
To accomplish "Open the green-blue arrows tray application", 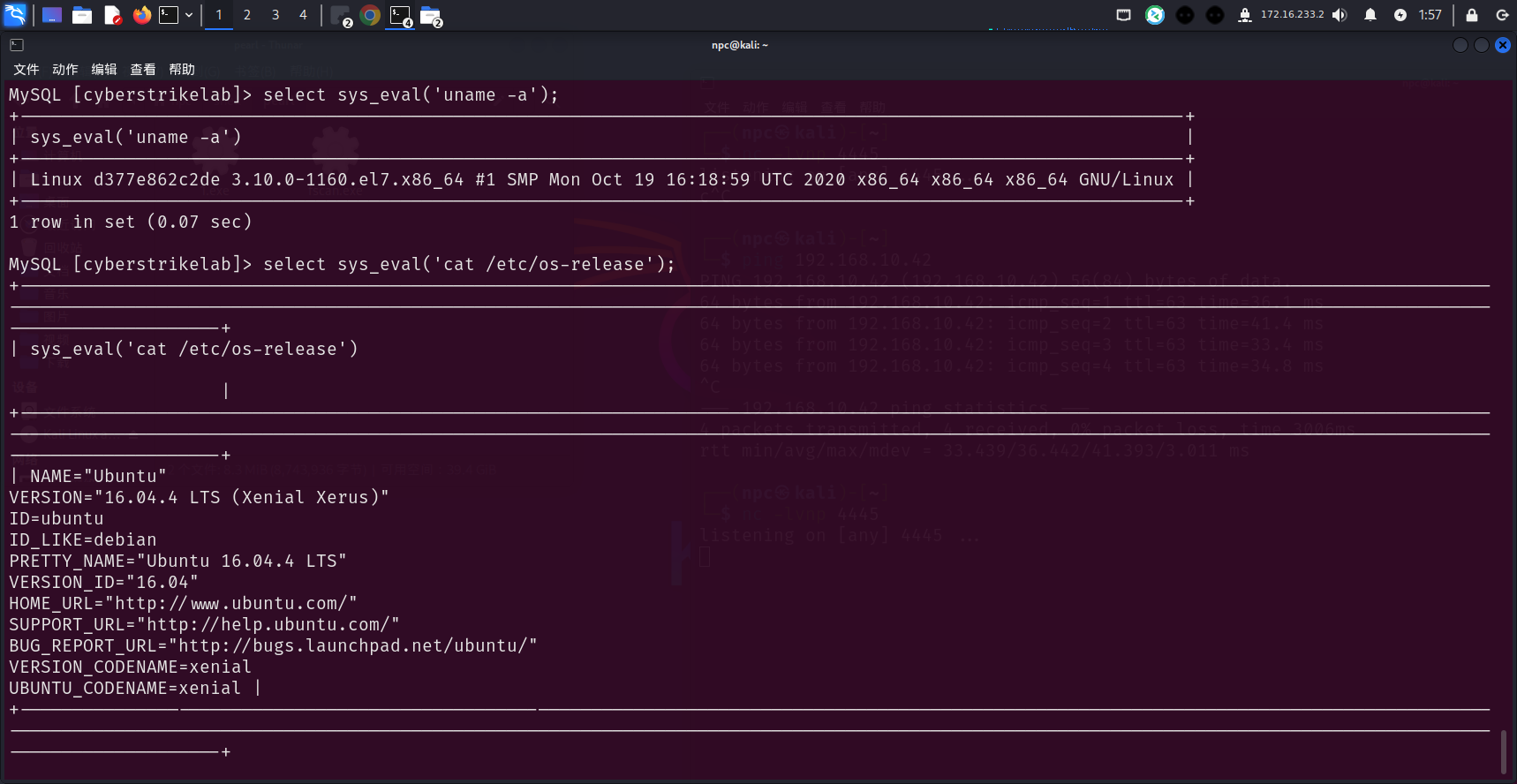I will (x=1155, y=15).
